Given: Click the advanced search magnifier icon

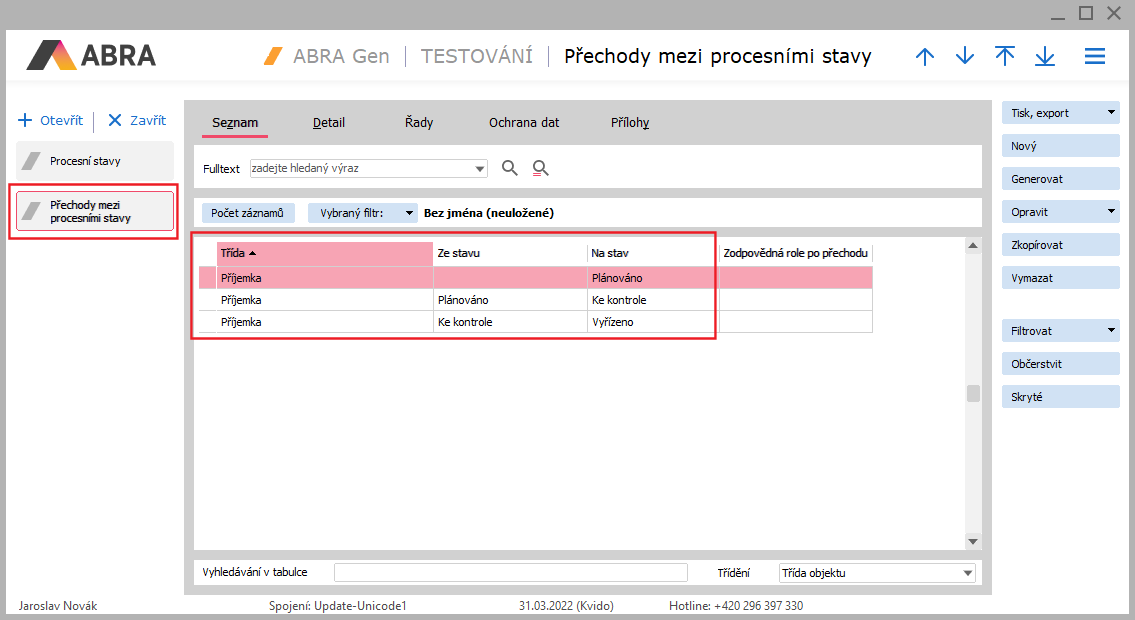Looking at the screenshot, I should coord(541,168).
